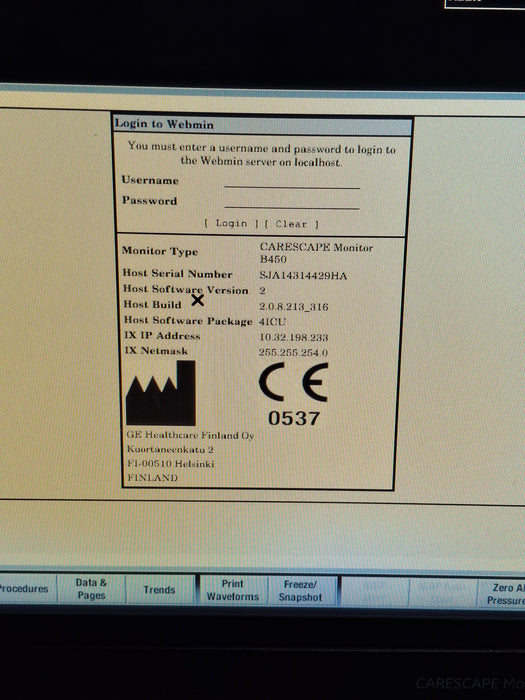The height and width of the screenshot is (700, 525).
Task: Click the CE 0537 mark icon
Action: 294,395
